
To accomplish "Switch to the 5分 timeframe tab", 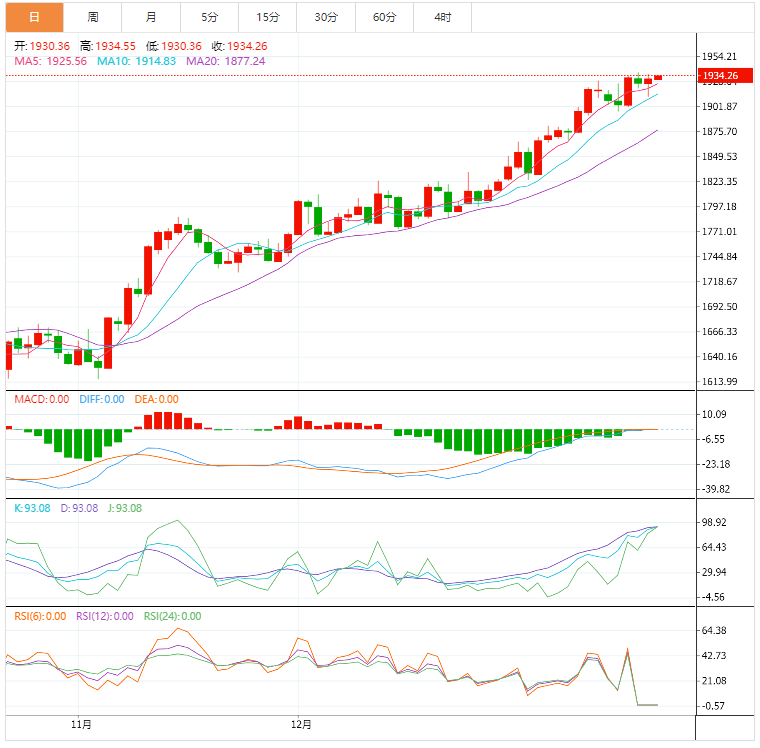I will (x=208, y=17).
